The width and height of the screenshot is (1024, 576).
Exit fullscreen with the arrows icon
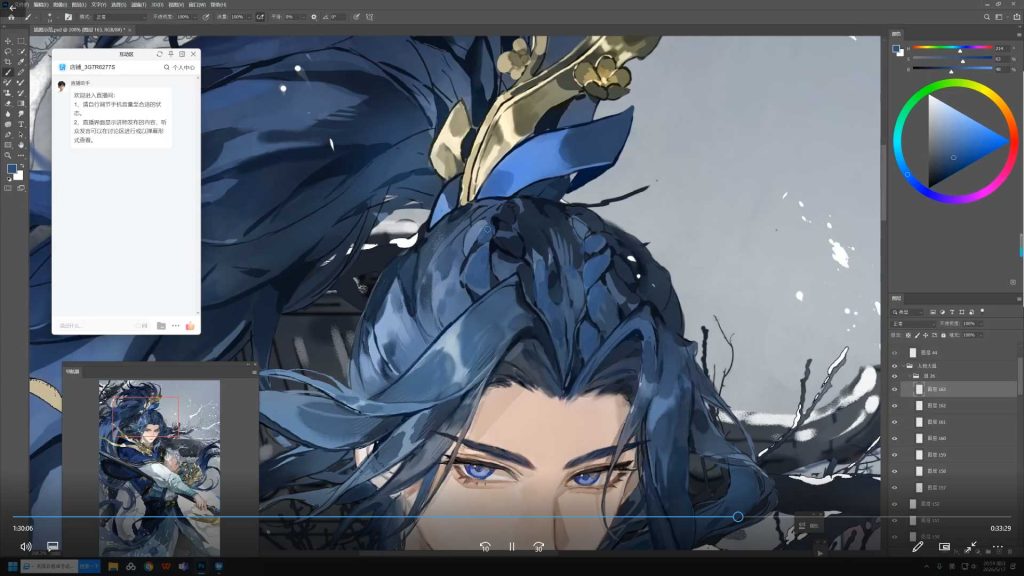coord(970,547)
